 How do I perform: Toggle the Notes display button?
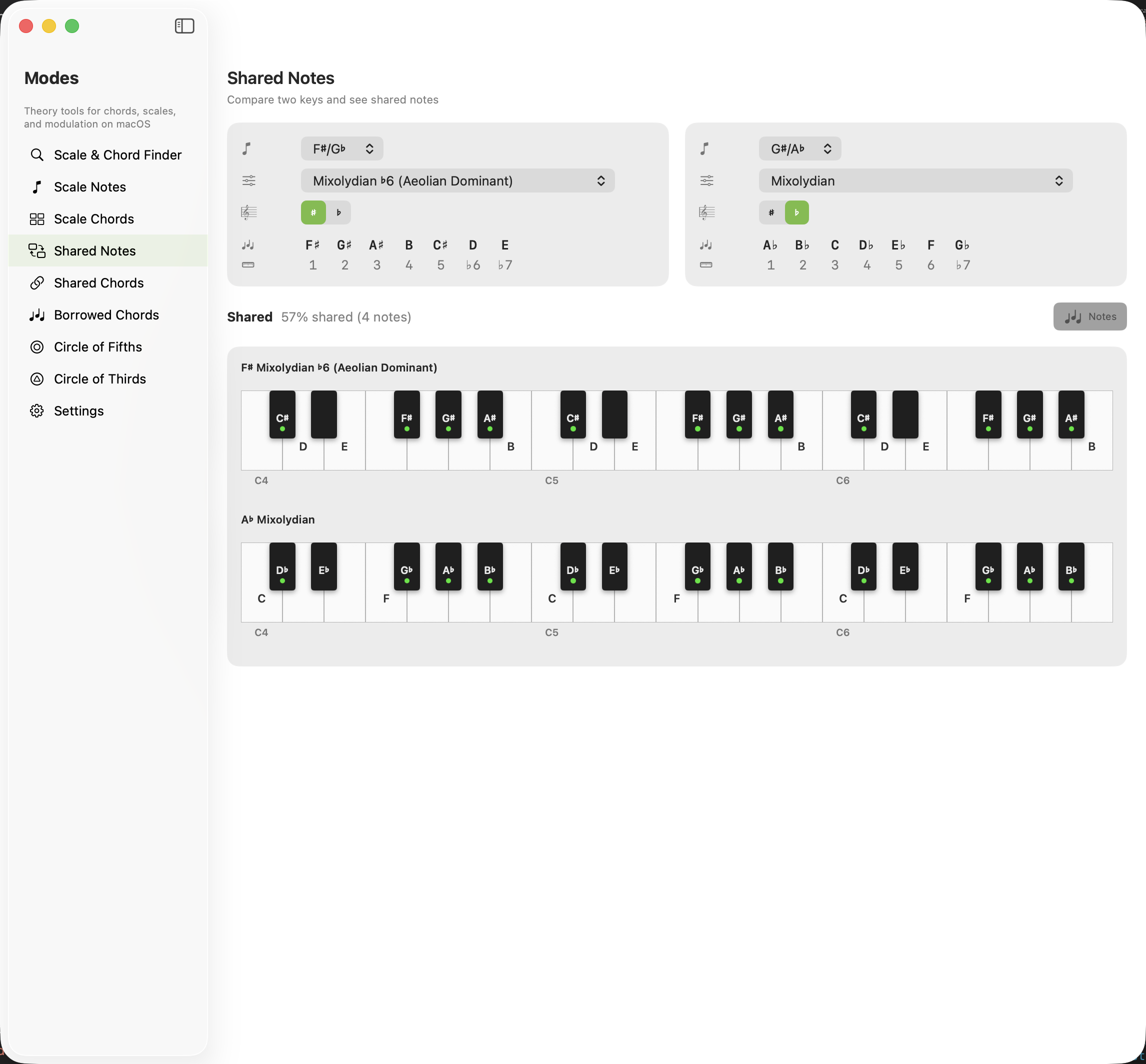[1089, 316]
